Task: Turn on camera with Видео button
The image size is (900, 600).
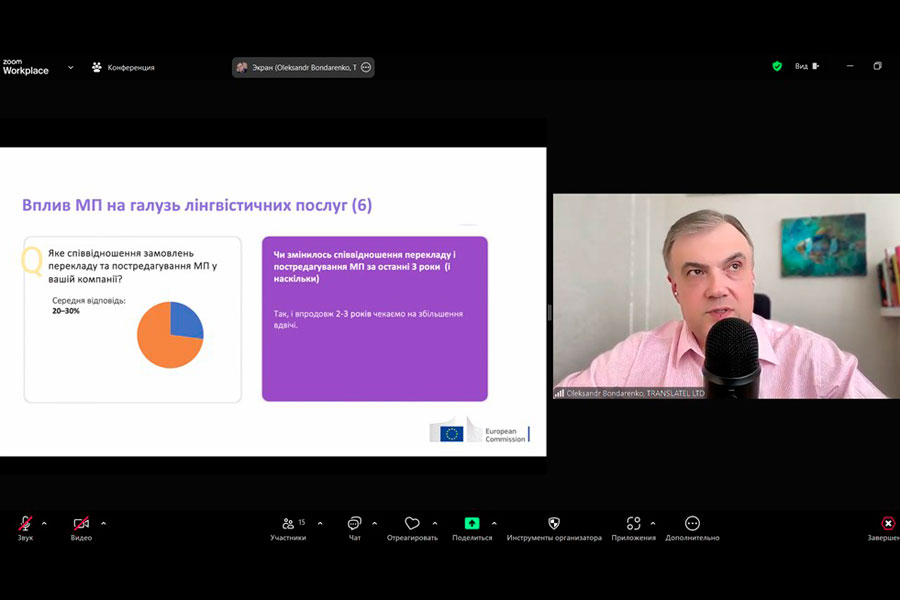Action: click(81, 528)
